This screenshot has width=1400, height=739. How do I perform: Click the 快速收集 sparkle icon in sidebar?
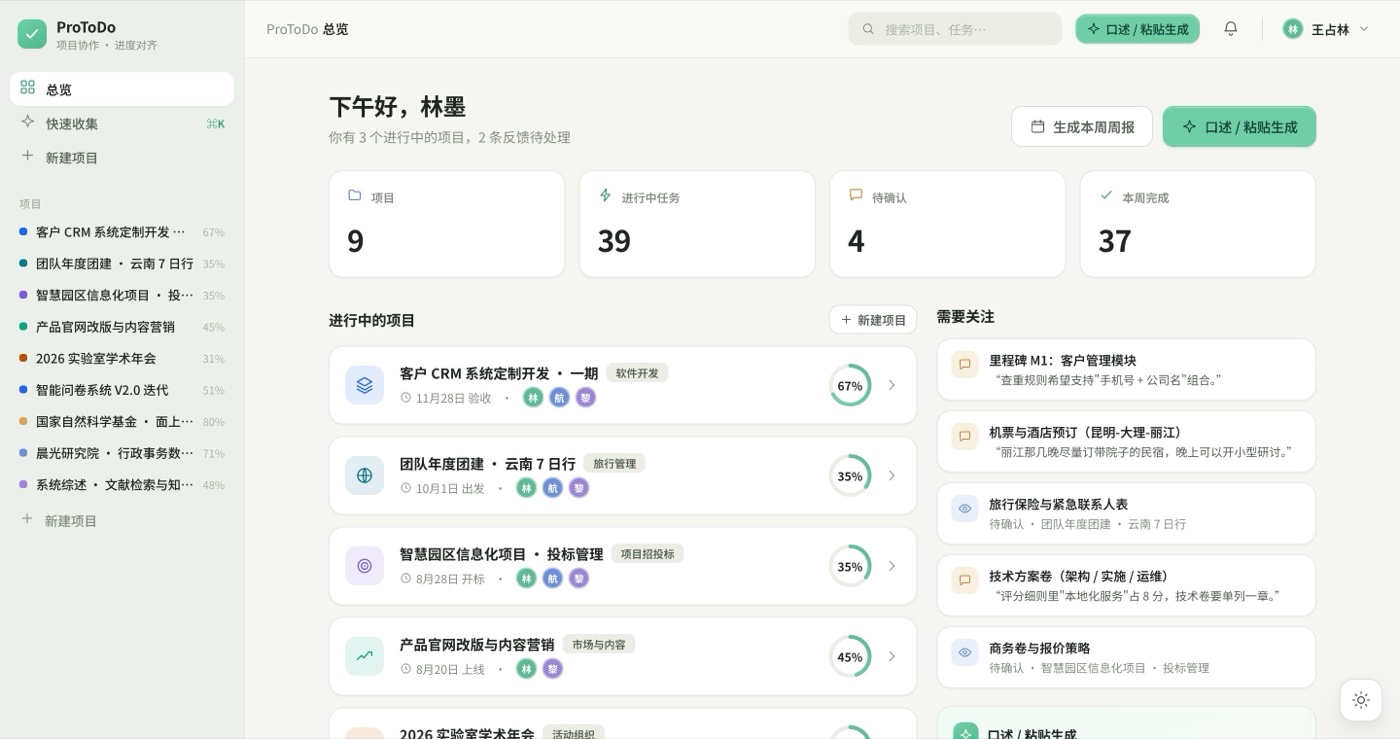27,122
